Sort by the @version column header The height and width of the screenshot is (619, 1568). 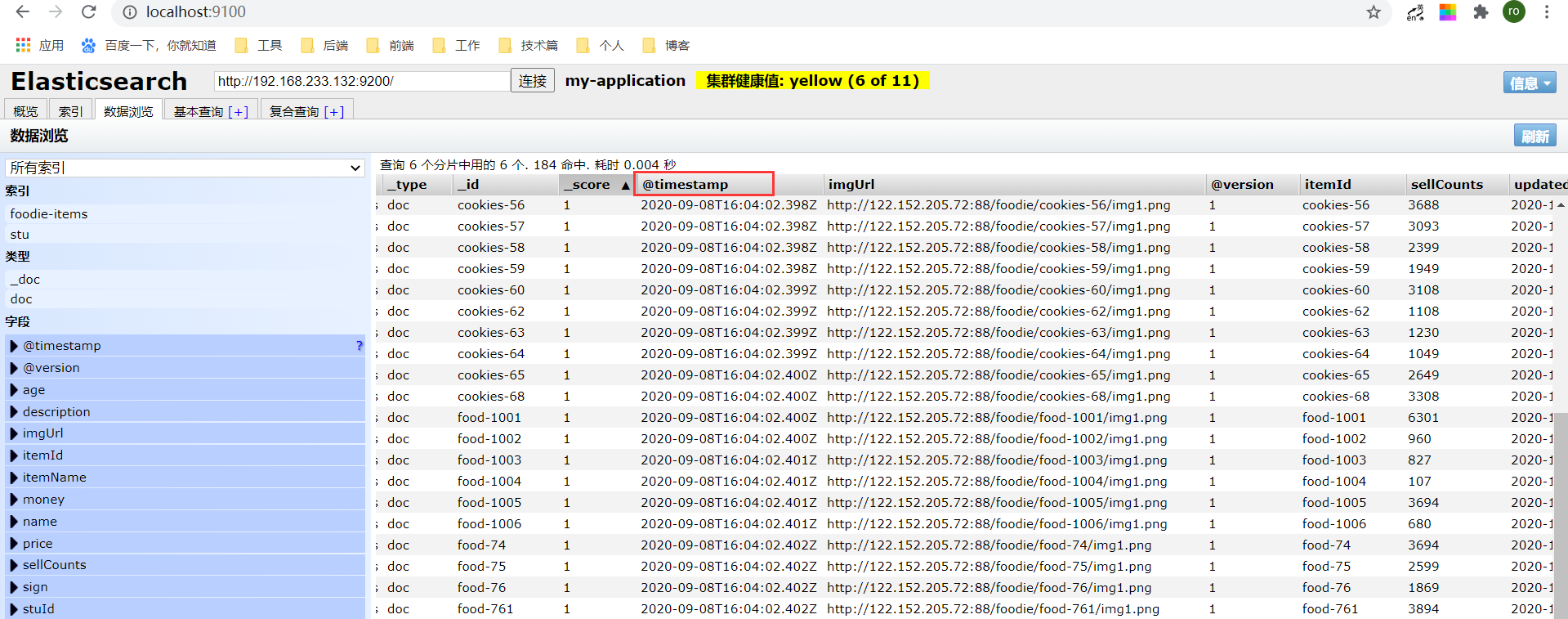[x=1252, y=185]
